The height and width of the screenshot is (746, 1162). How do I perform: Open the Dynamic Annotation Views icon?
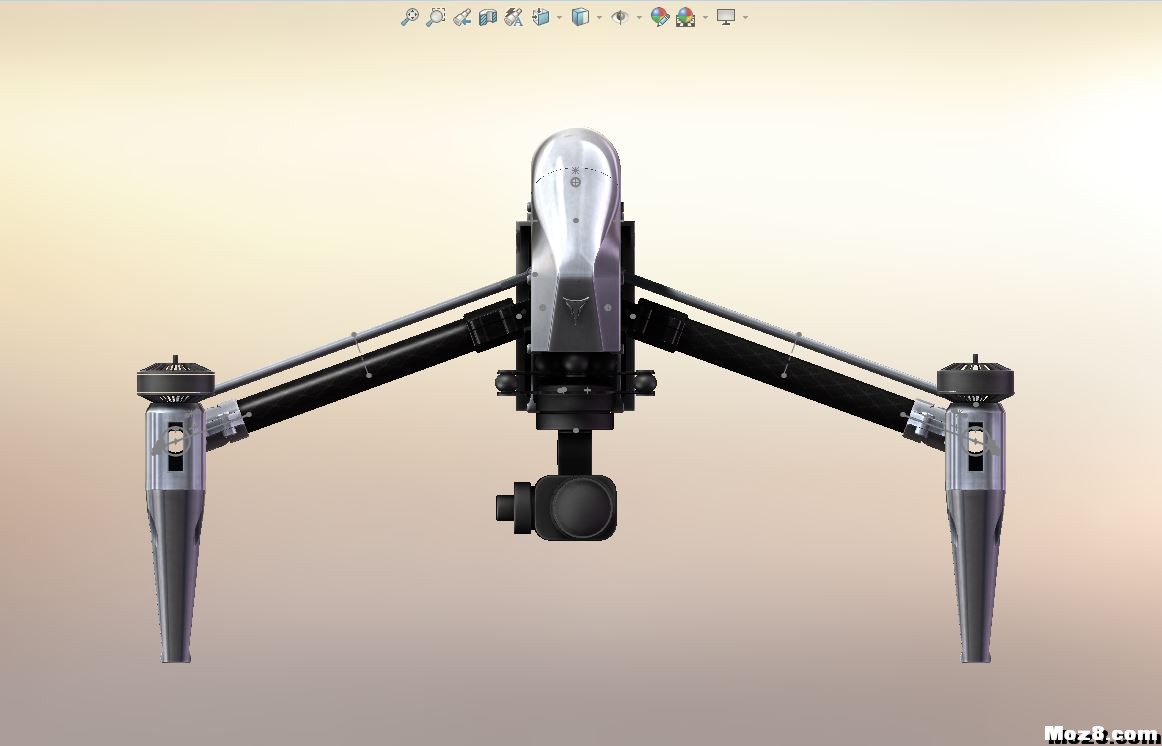point(514,16)
